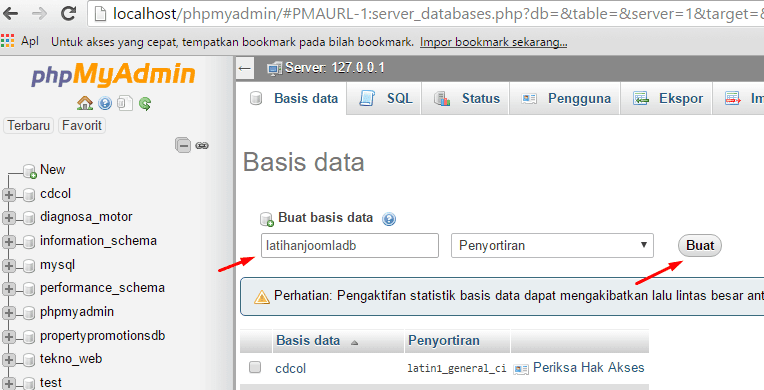Click help icon next to Buat basis data
The height and width of the screenshot is (390, 764).
389,219
